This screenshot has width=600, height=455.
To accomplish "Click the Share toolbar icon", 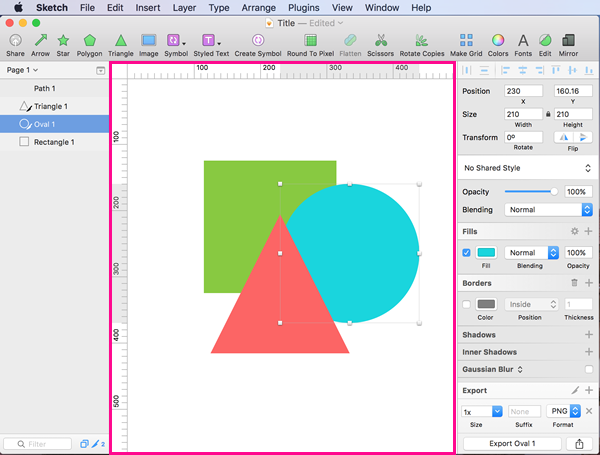I will click(15, 41).
